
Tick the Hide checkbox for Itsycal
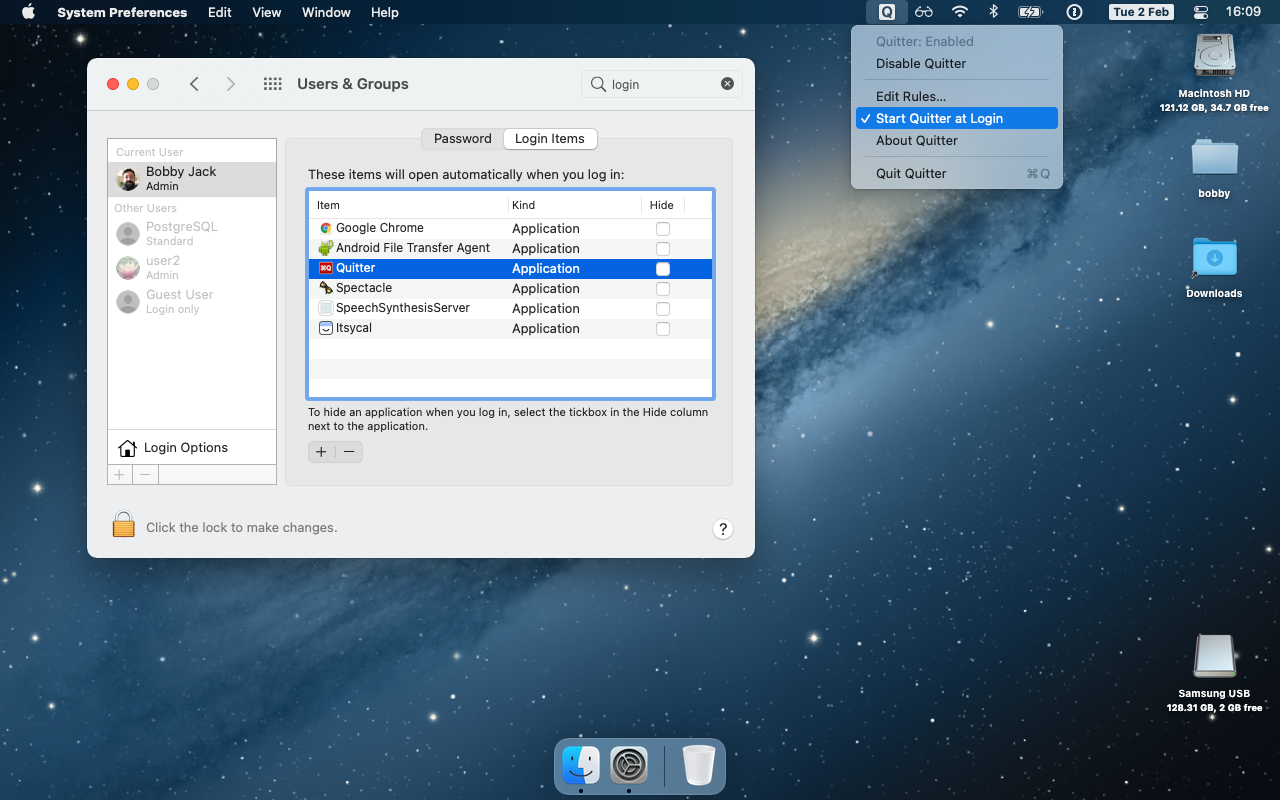[x=662, y=328]
